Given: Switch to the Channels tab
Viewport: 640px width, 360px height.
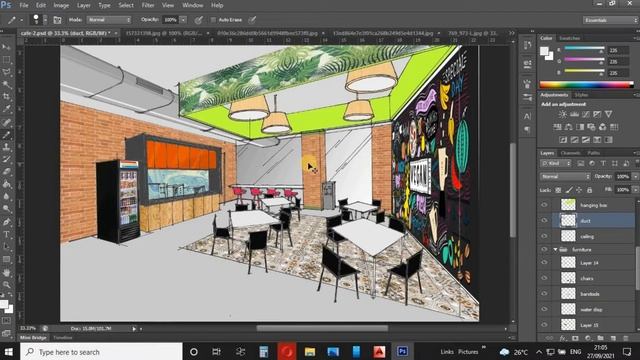Looking at the screenshot, I should [x=570, y=153].
